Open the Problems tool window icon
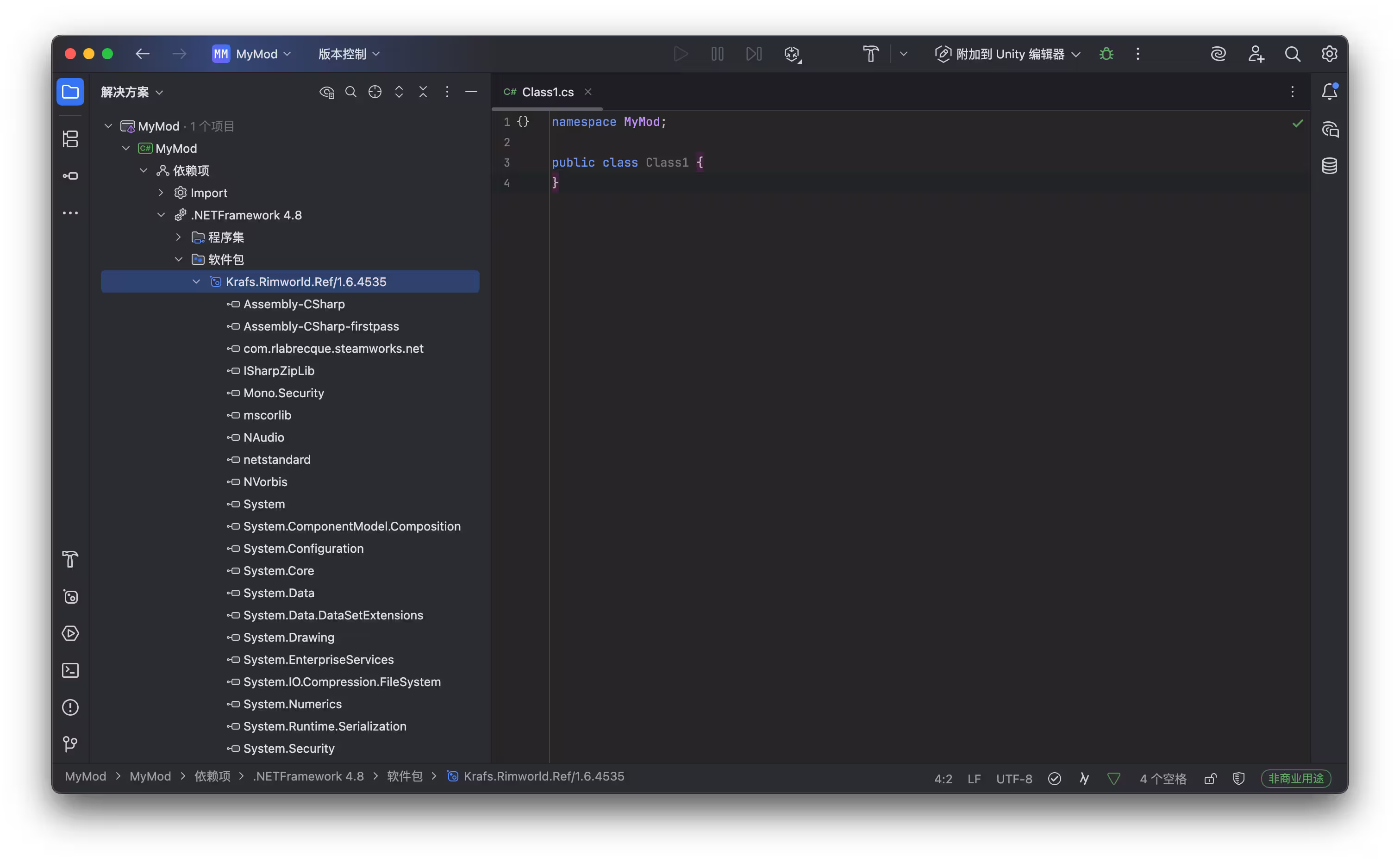This screenshot has width=1400, height=862. click(70, 707)
